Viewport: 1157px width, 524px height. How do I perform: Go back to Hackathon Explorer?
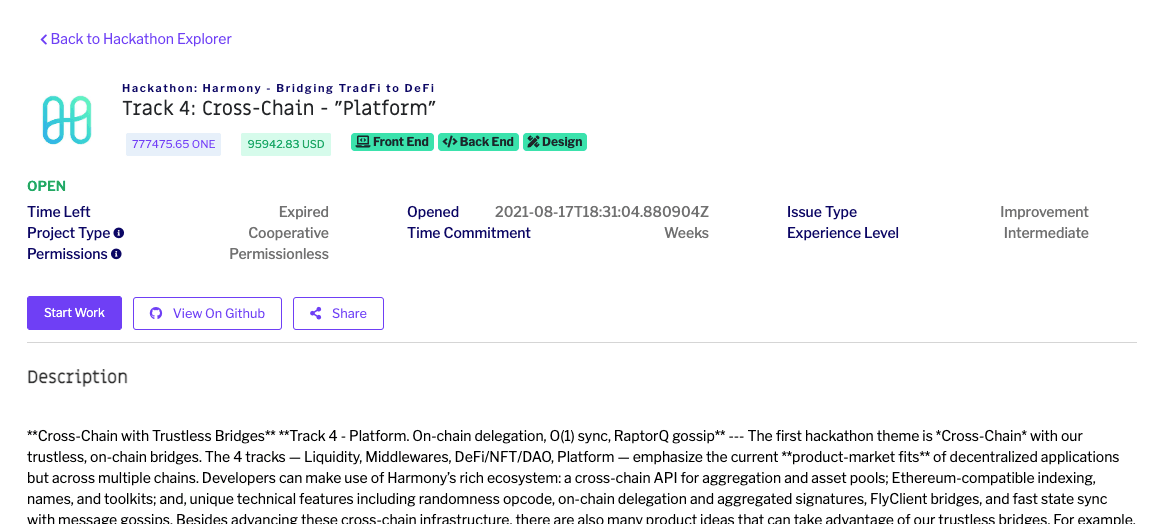point(136,39)
